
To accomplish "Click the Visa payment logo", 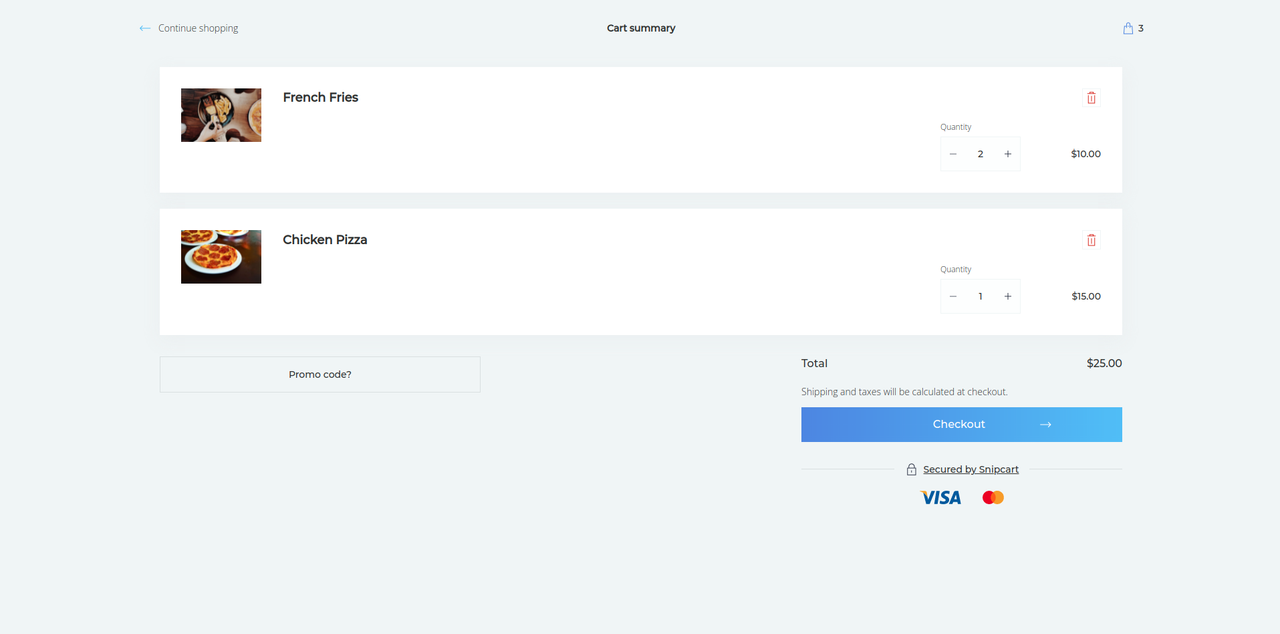I will click(941, 497).
